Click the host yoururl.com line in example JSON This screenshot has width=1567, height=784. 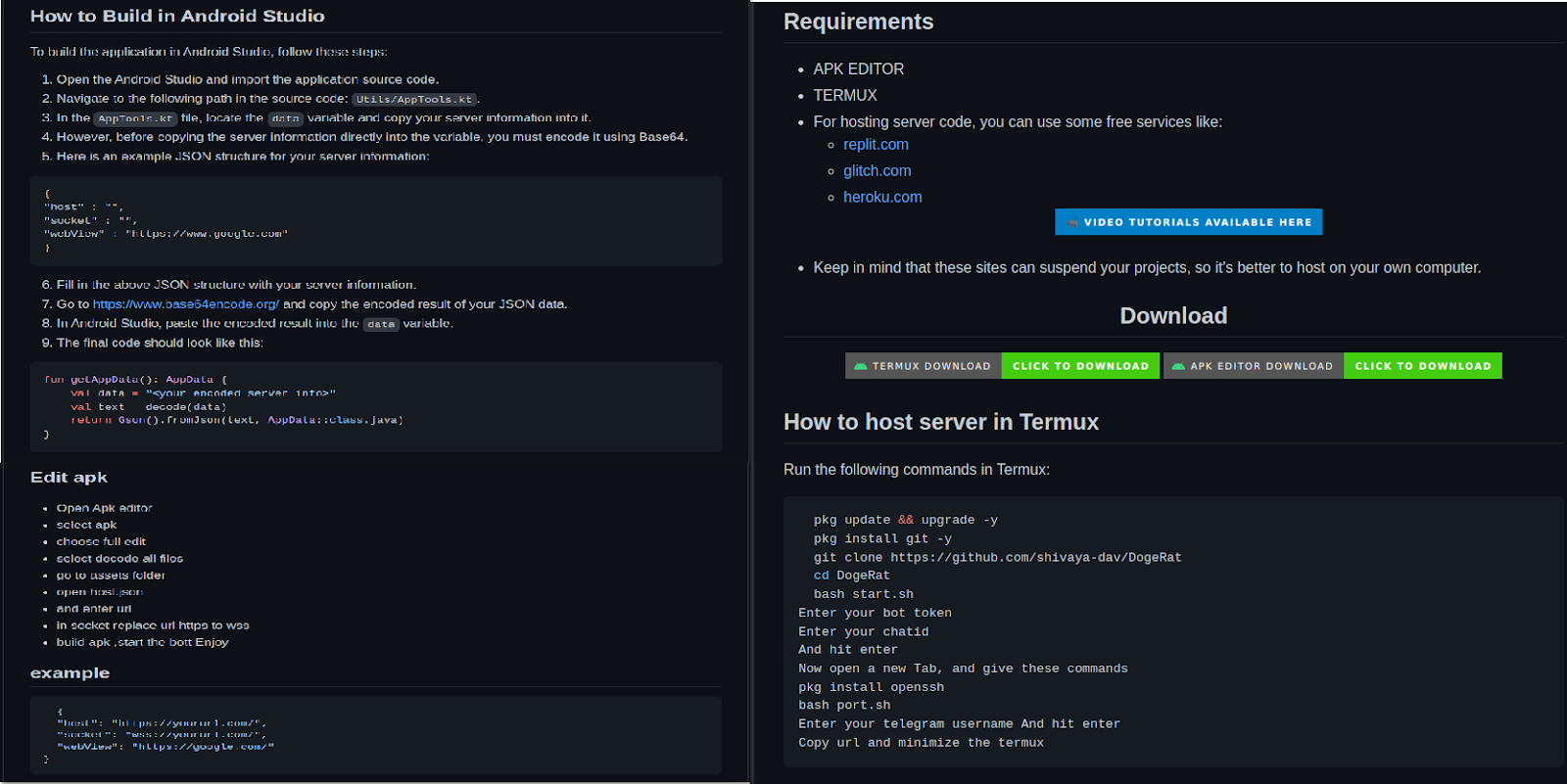pyautogui.click(x=162, y=723)
